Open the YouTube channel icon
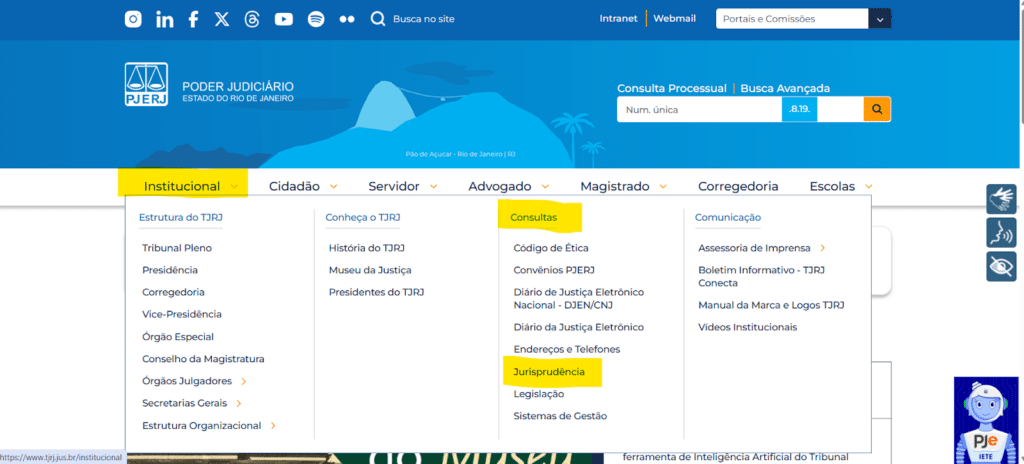This screenshot has height=464, width=1024. 283,19
